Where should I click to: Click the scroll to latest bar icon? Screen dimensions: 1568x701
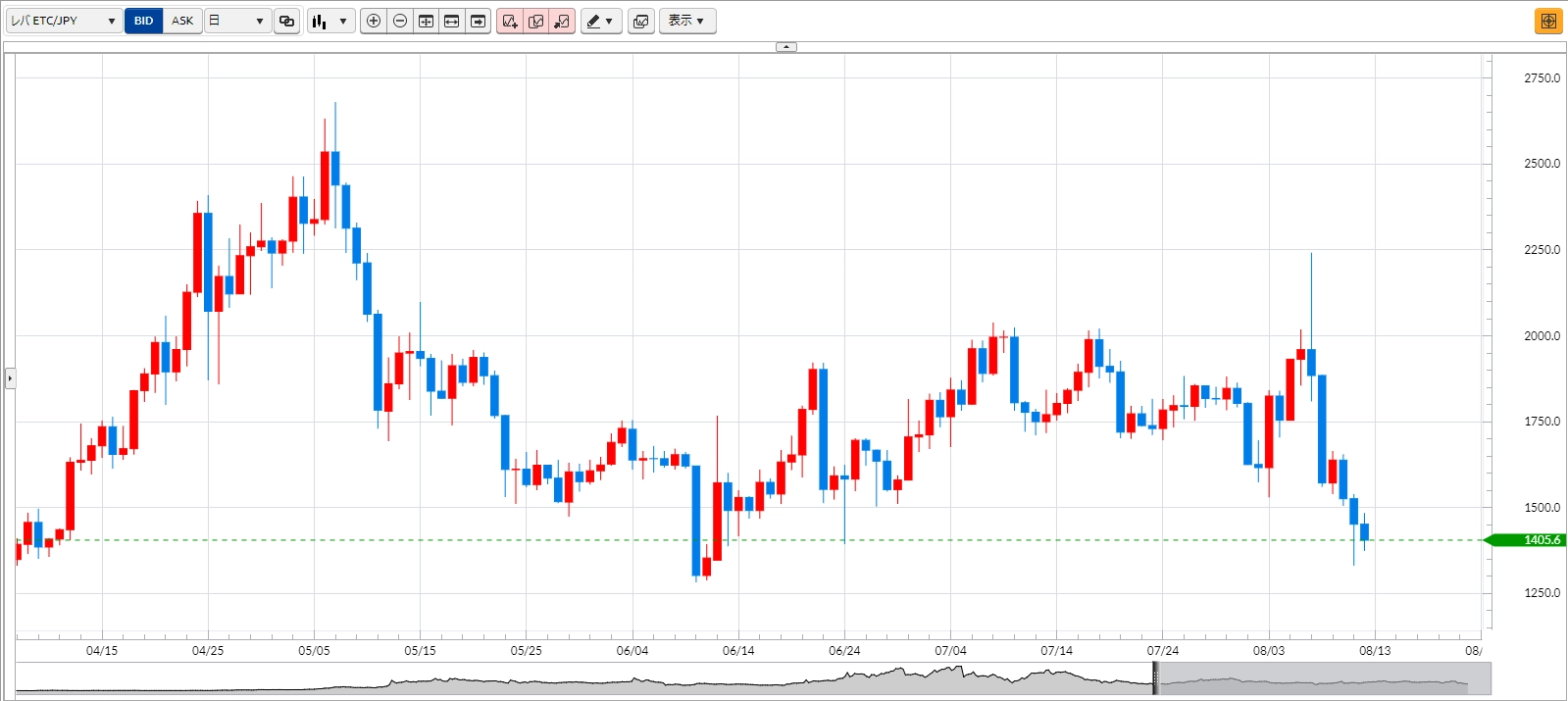(478, 21)
